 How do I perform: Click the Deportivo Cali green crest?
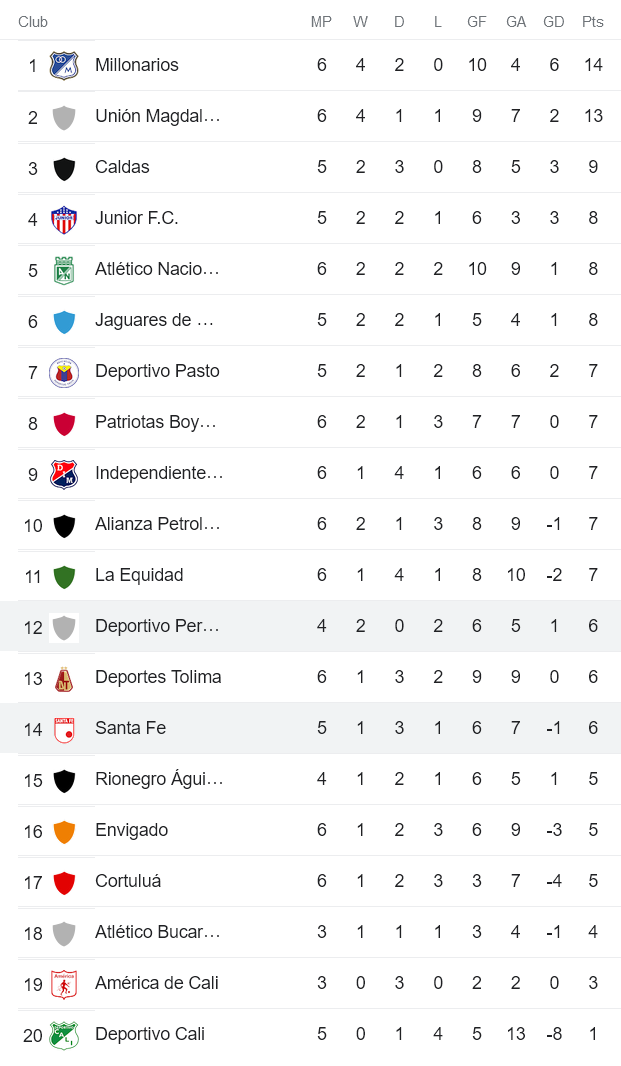point(64,1035)
